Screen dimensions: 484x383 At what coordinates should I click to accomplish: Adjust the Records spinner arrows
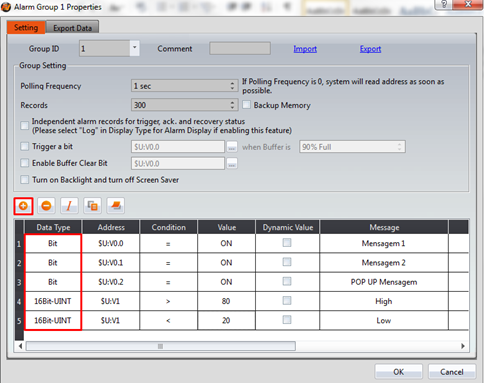coord(232,105)
